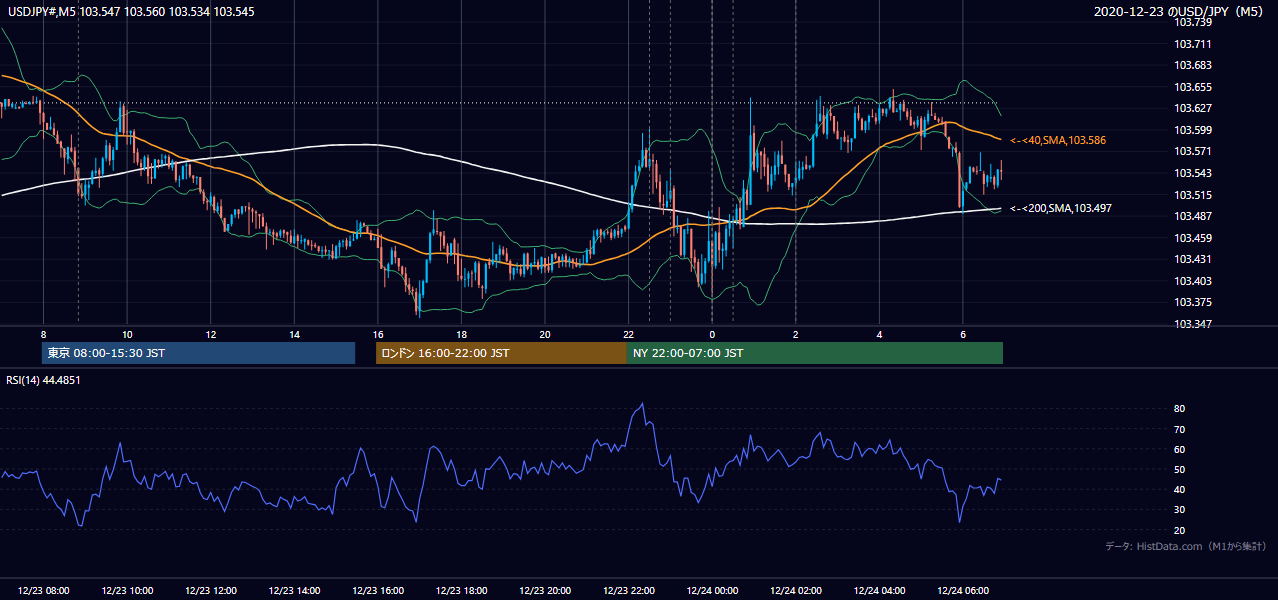Click RSI scale value 50
The height and width of the screenshot is (600, 1278).
[1179, 470]
